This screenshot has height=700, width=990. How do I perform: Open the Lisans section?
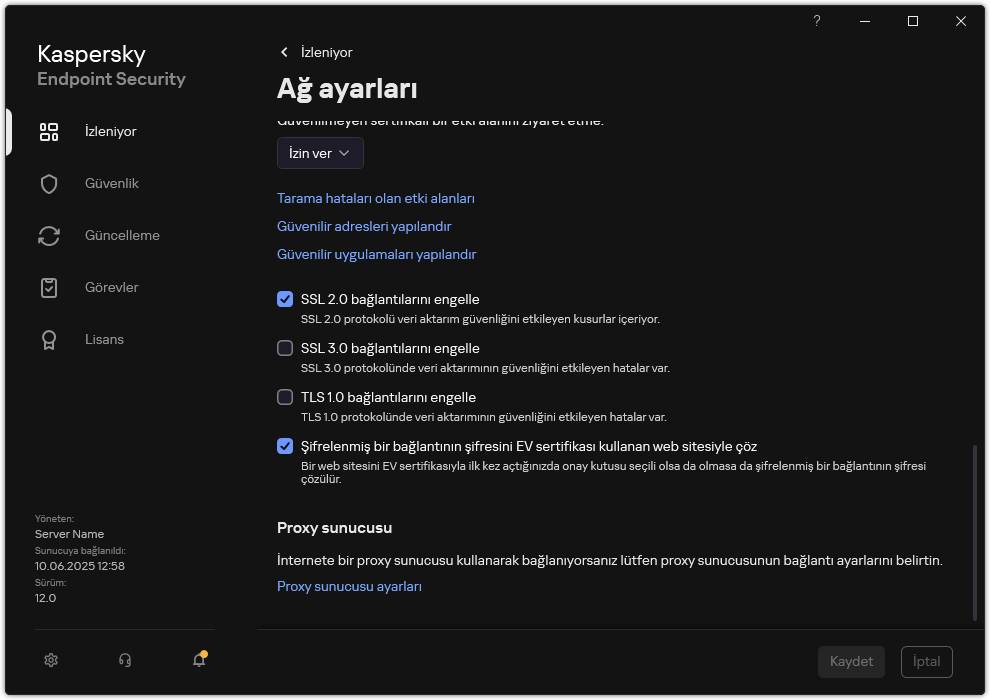(x=104, y=339)
